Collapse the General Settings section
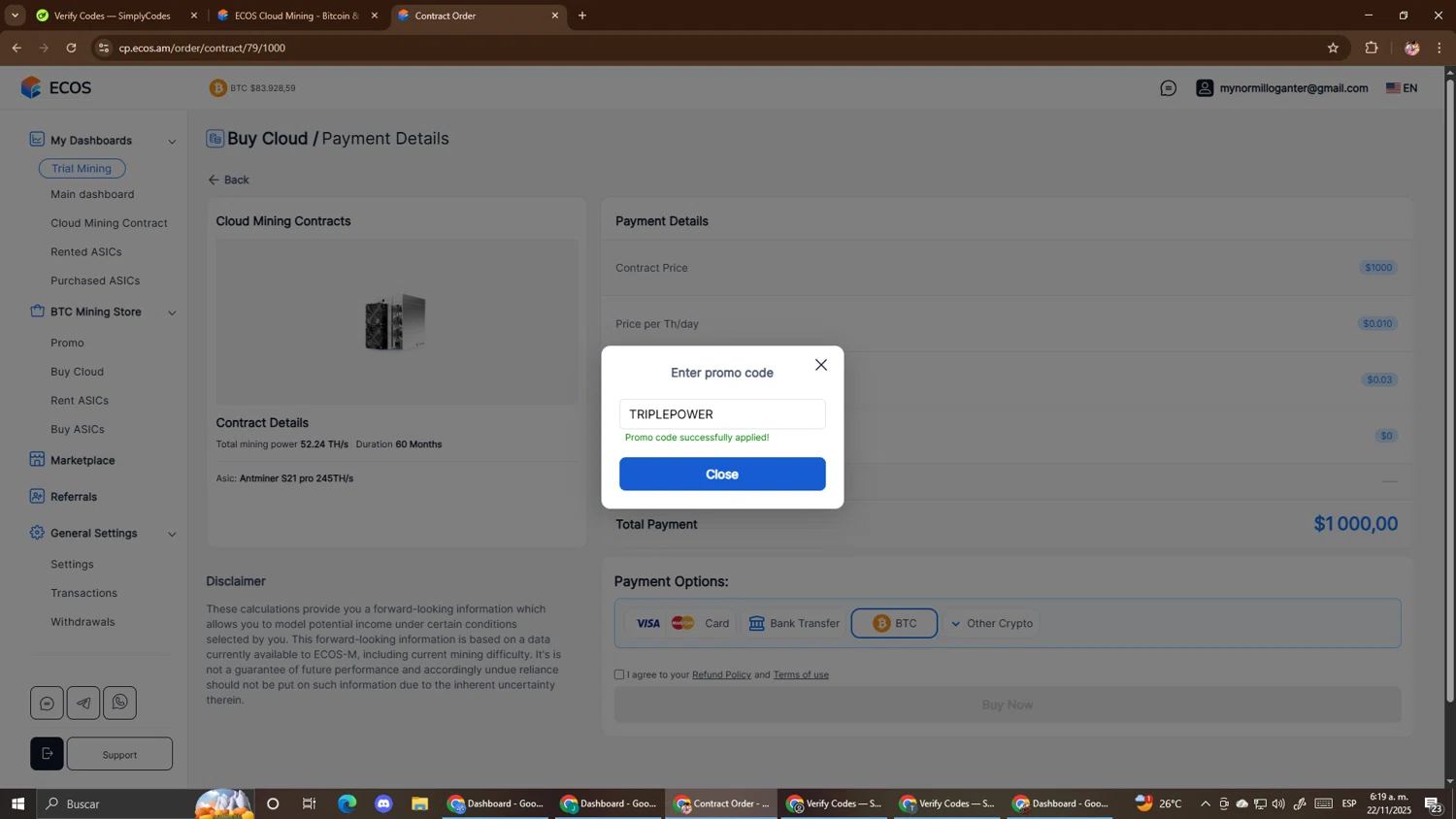 173,534
